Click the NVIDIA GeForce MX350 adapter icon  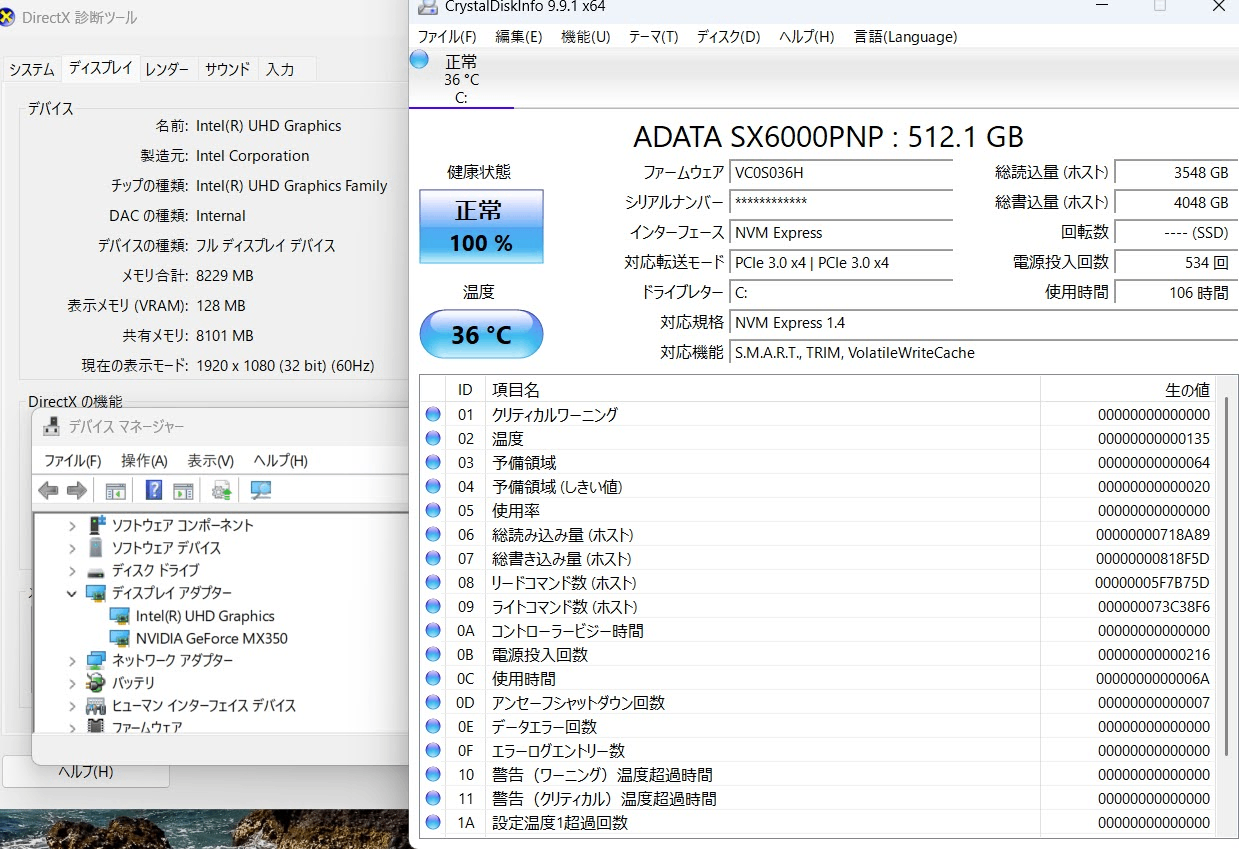click(x=119, y=638)
